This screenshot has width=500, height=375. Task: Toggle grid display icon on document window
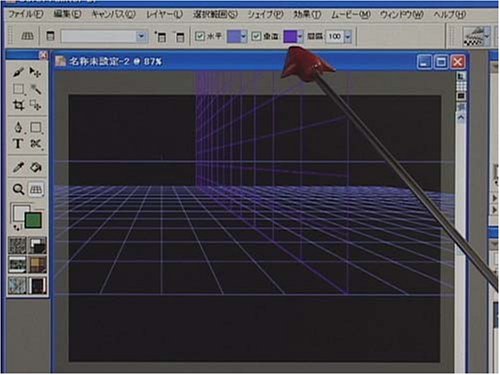click(461, 86)
